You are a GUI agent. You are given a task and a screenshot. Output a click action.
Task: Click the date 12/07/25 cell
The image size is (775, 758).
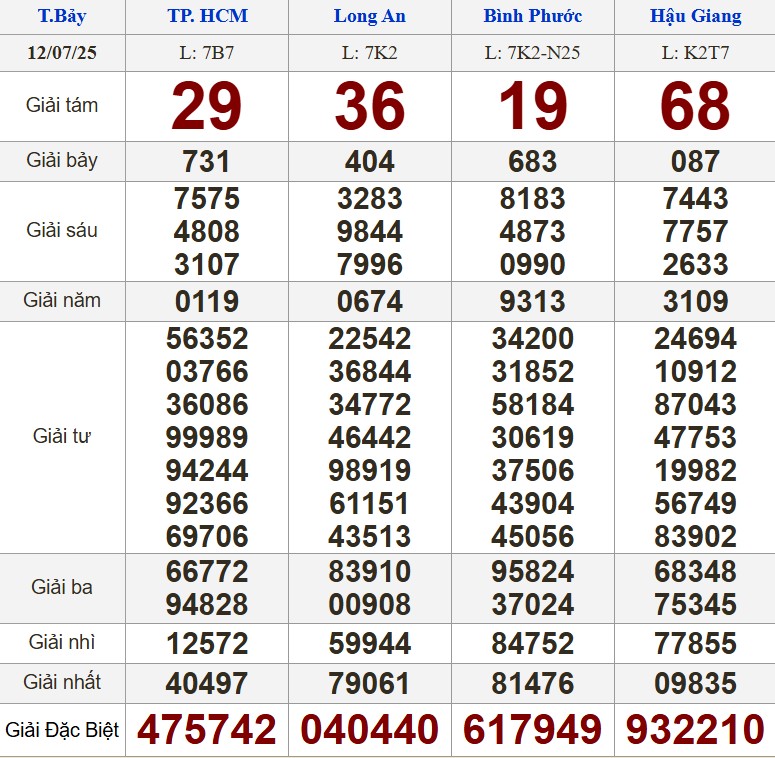coord(62,52)
